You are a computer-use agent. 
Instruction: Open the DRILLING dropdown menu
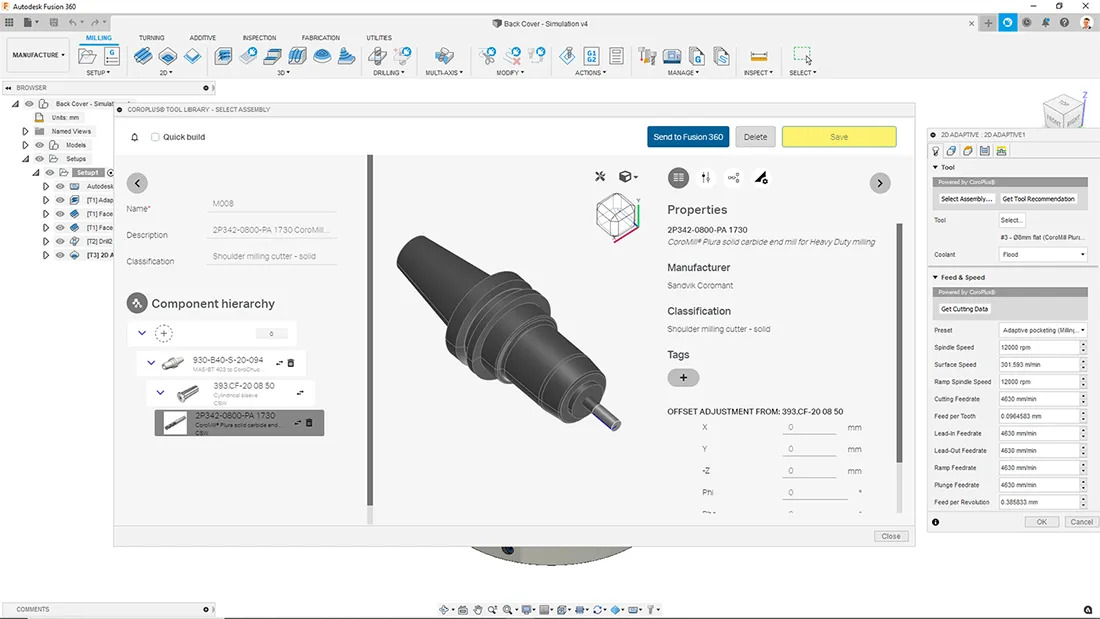click(x=389, y=73)
